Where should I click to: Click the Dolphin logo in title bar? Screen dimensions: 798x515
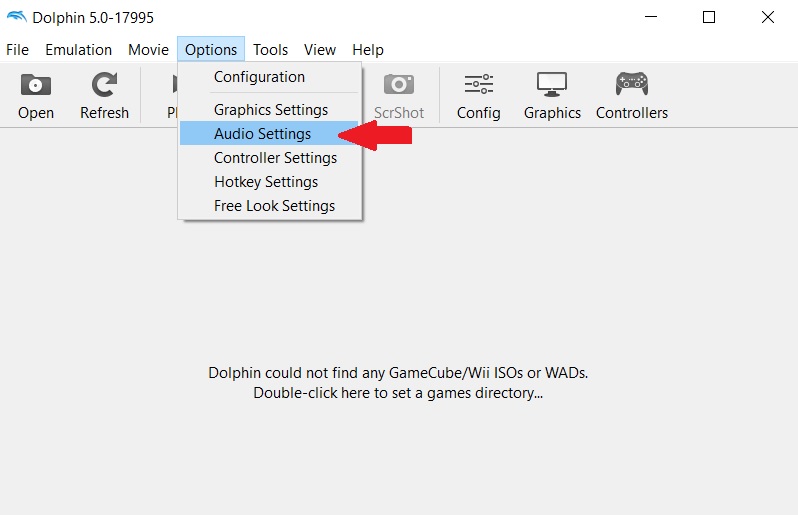click(x=16, y=17)
